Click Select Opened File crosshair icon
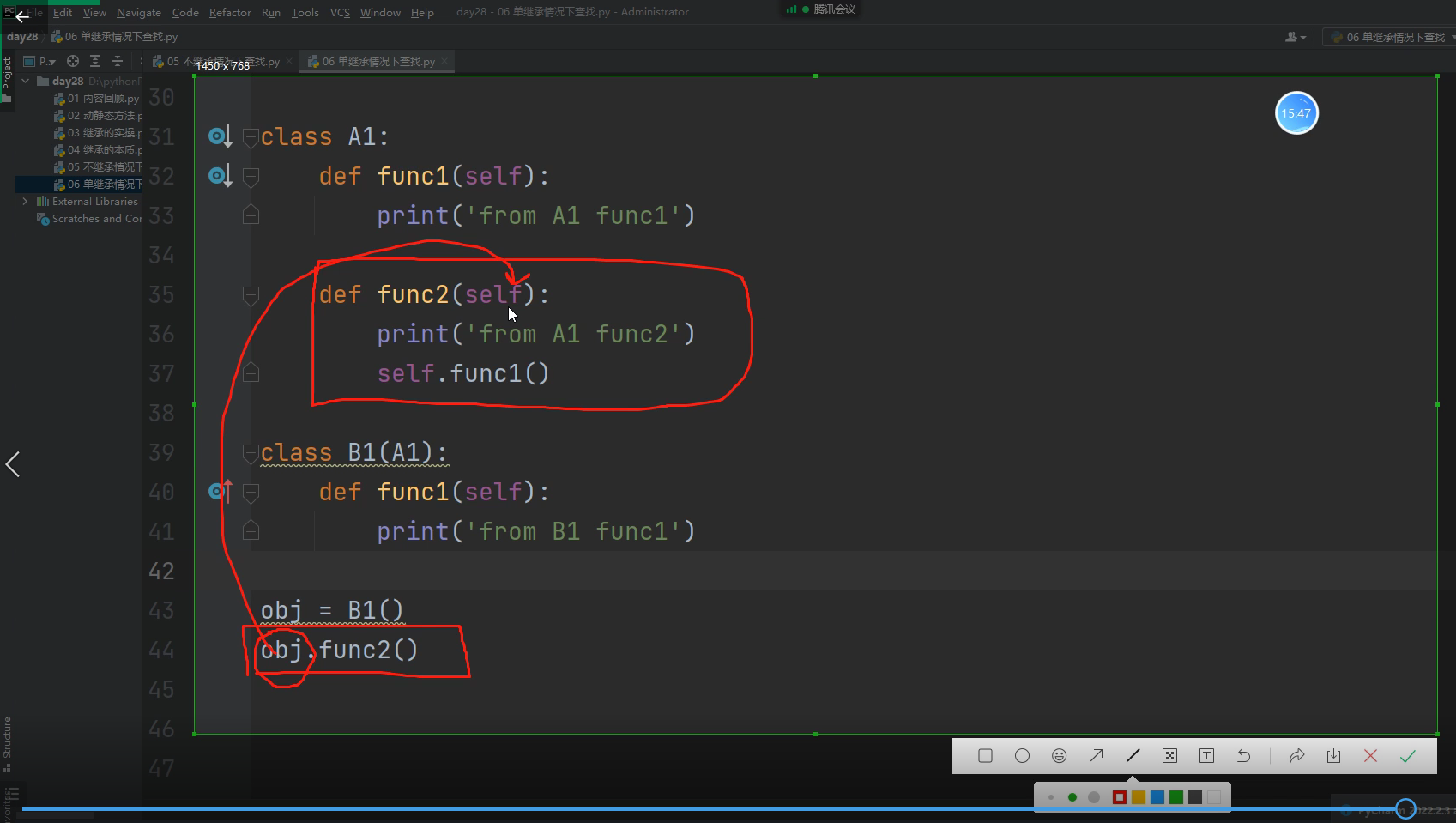The image size is (1456, 823). [x=73, y=61]
